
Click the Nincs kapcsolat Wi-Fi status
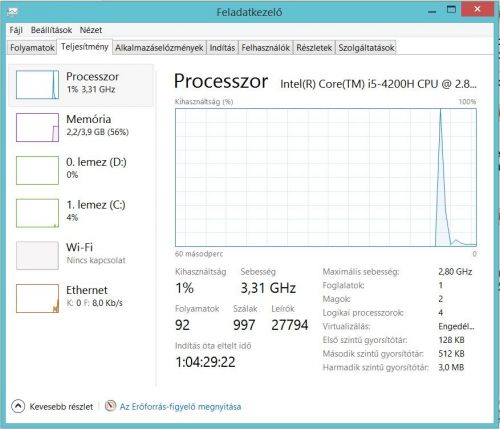(x=96, y=260)
